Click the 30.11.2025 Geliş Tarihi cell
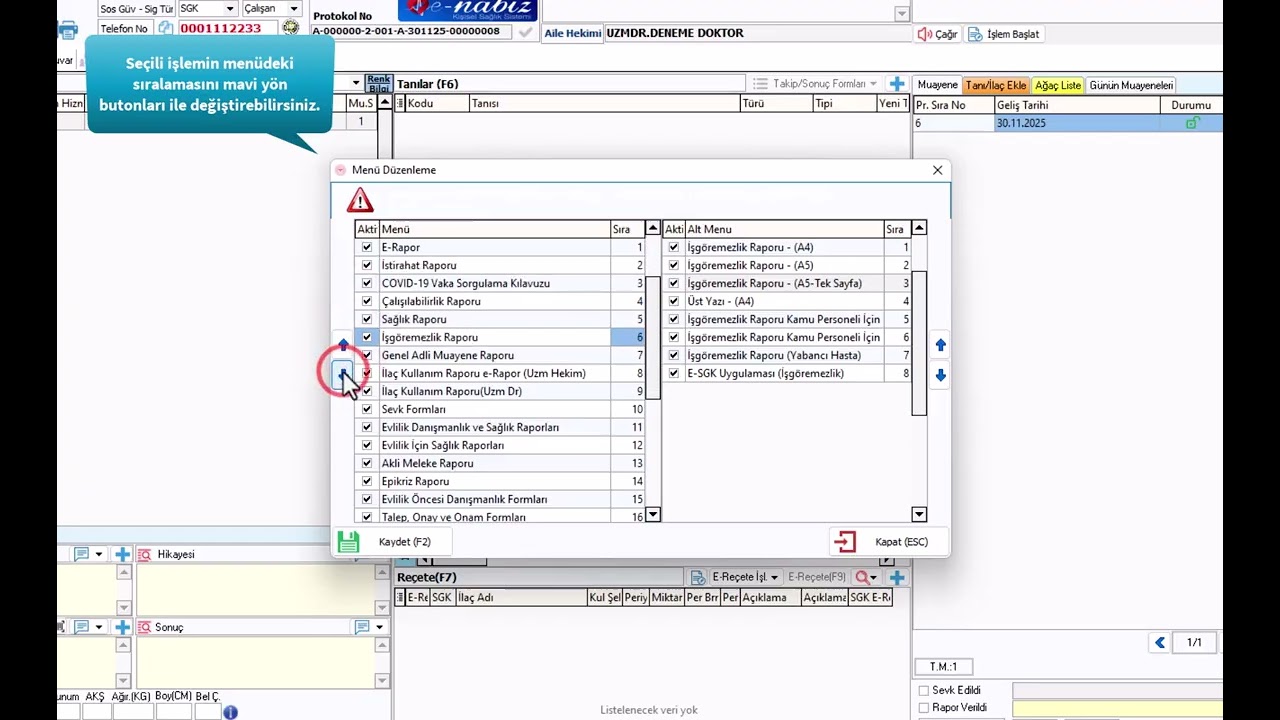Image resolution: width=1280 pixels, height=720 pixels. click(x=1076, y=123)
